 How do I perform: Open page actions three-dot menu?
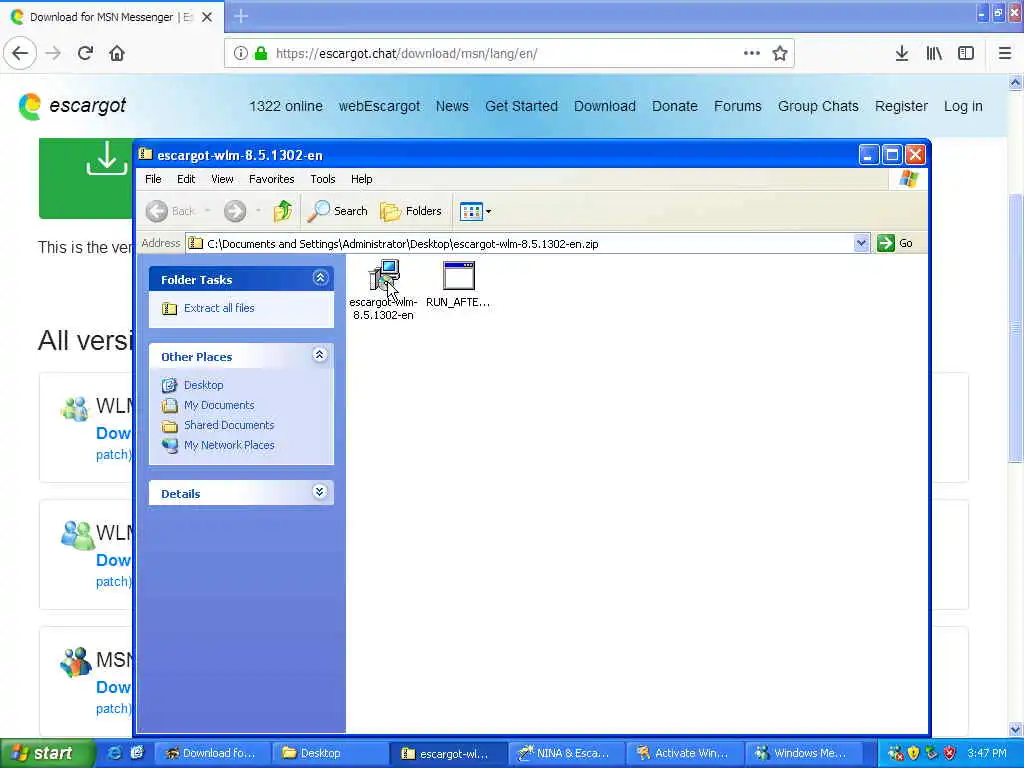click(752, 53)
